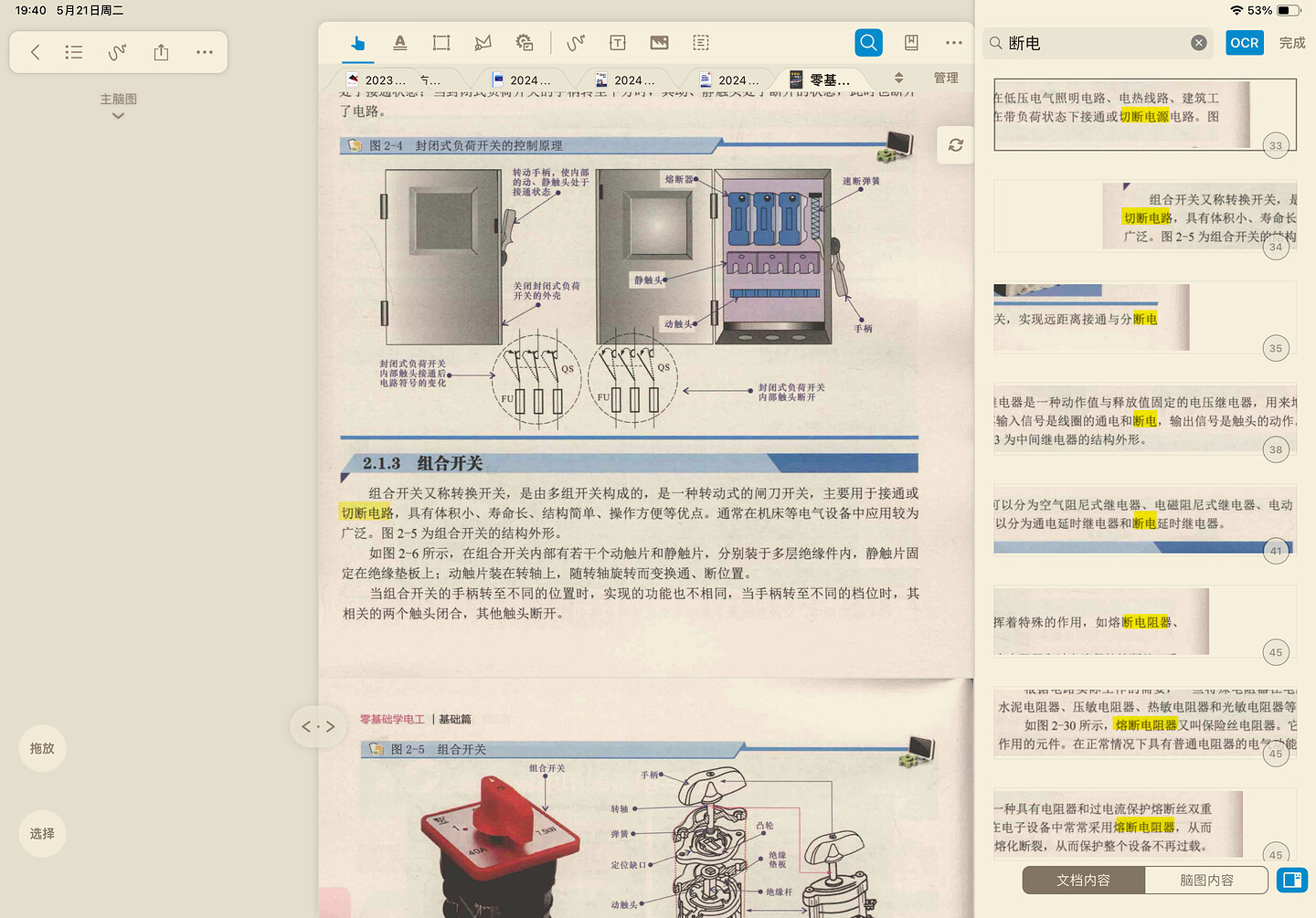Choose the dotted-outline text selection tool

click(x=701, y=43)
